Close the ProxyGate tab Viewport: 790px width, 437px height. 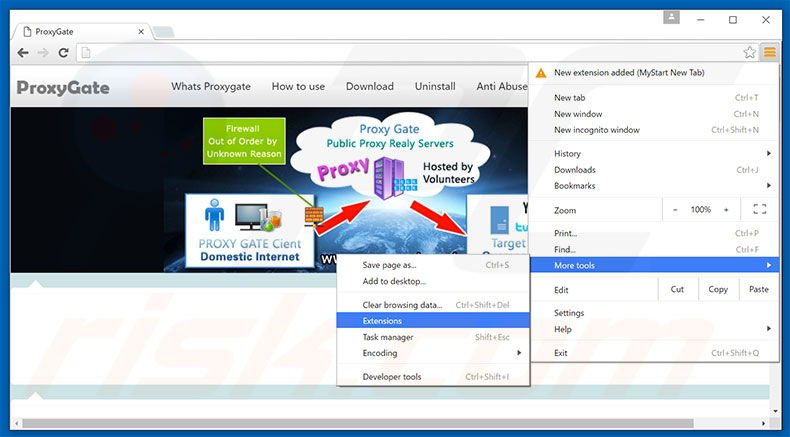[x=141, y=31]
